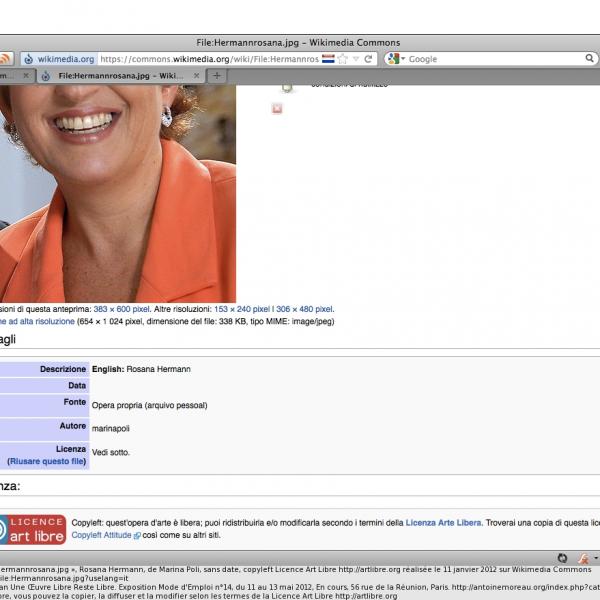Click the 'Vedi sotto.' licence text
The width and height of the screenshot is (600, 600).
coord(111,452)
